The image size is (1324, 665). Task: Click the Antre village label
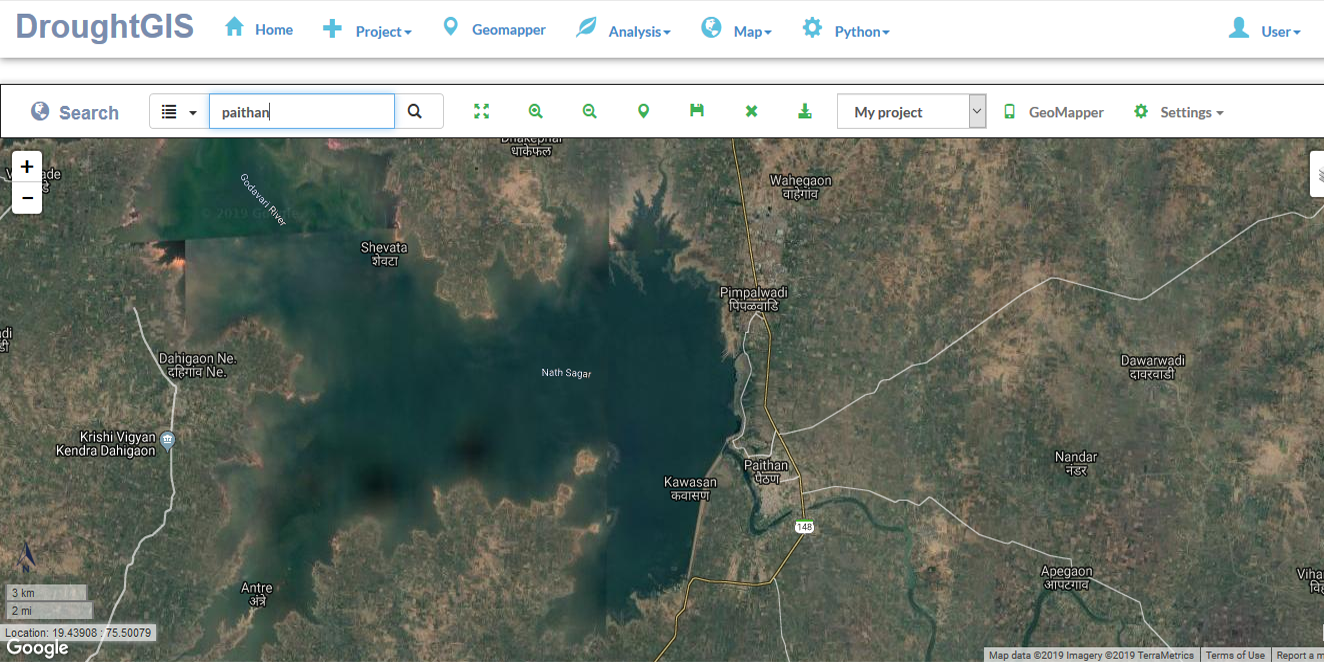[x=257, y=594]
